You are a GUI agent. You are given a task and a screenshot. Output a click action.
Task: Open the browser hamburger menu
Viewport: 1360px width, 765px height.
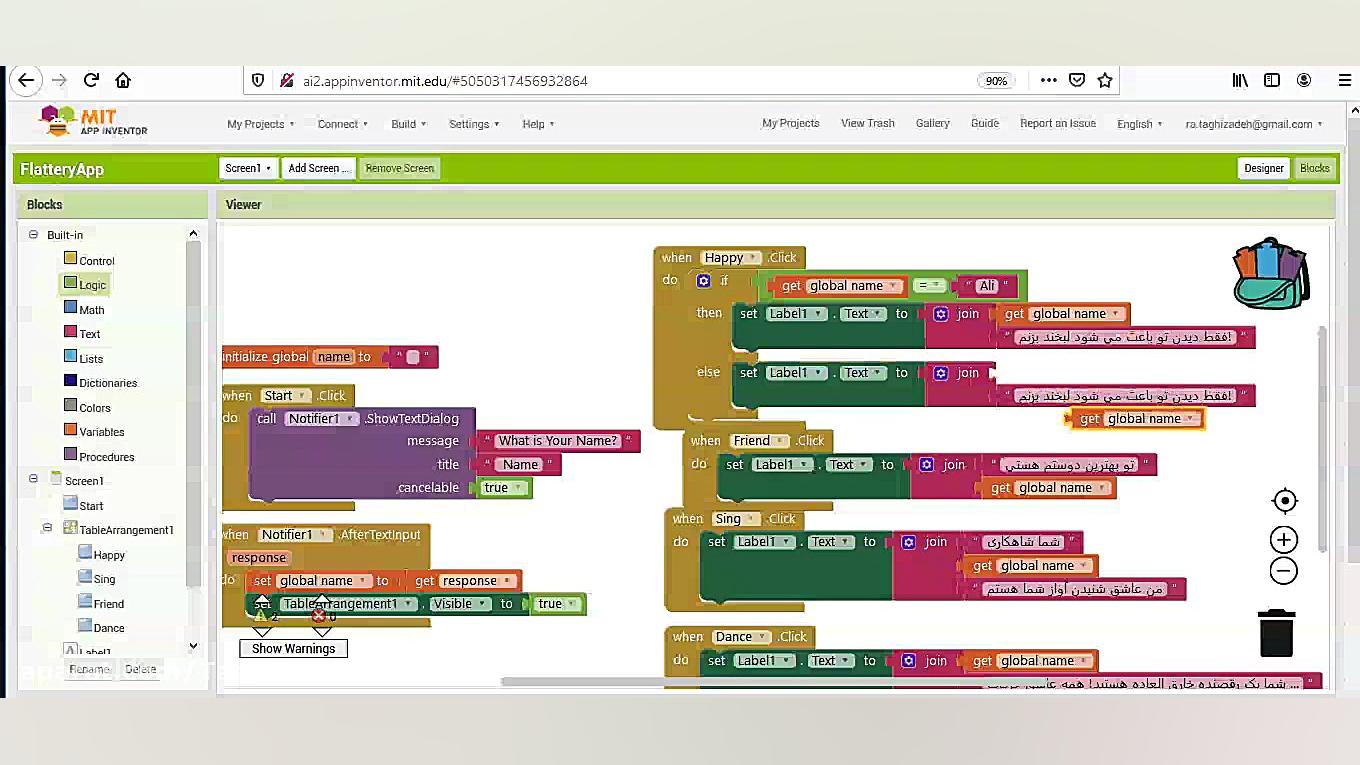coord(1345,80)
